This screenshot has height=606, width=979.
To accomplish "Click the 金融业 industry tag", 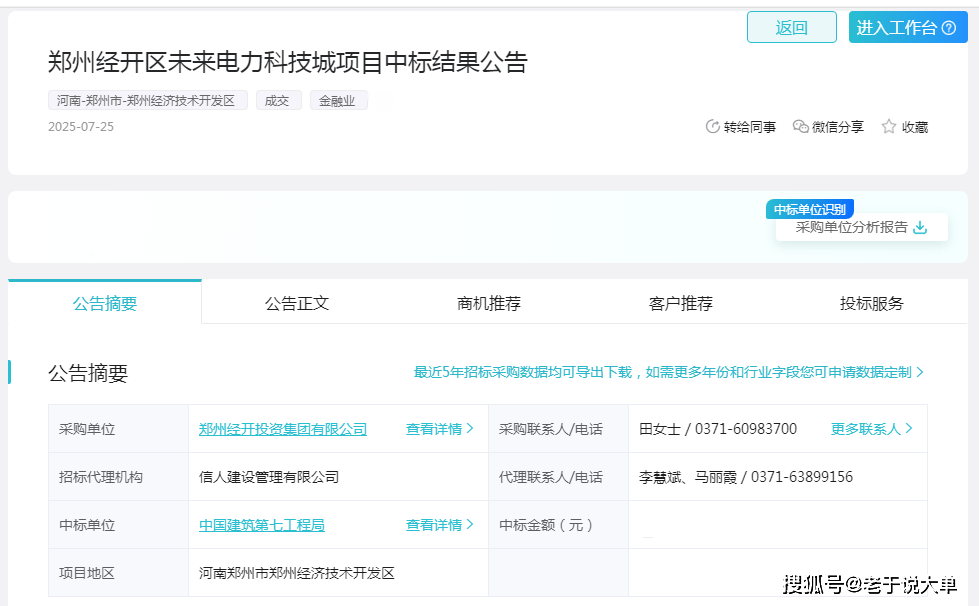I will 338,101.
